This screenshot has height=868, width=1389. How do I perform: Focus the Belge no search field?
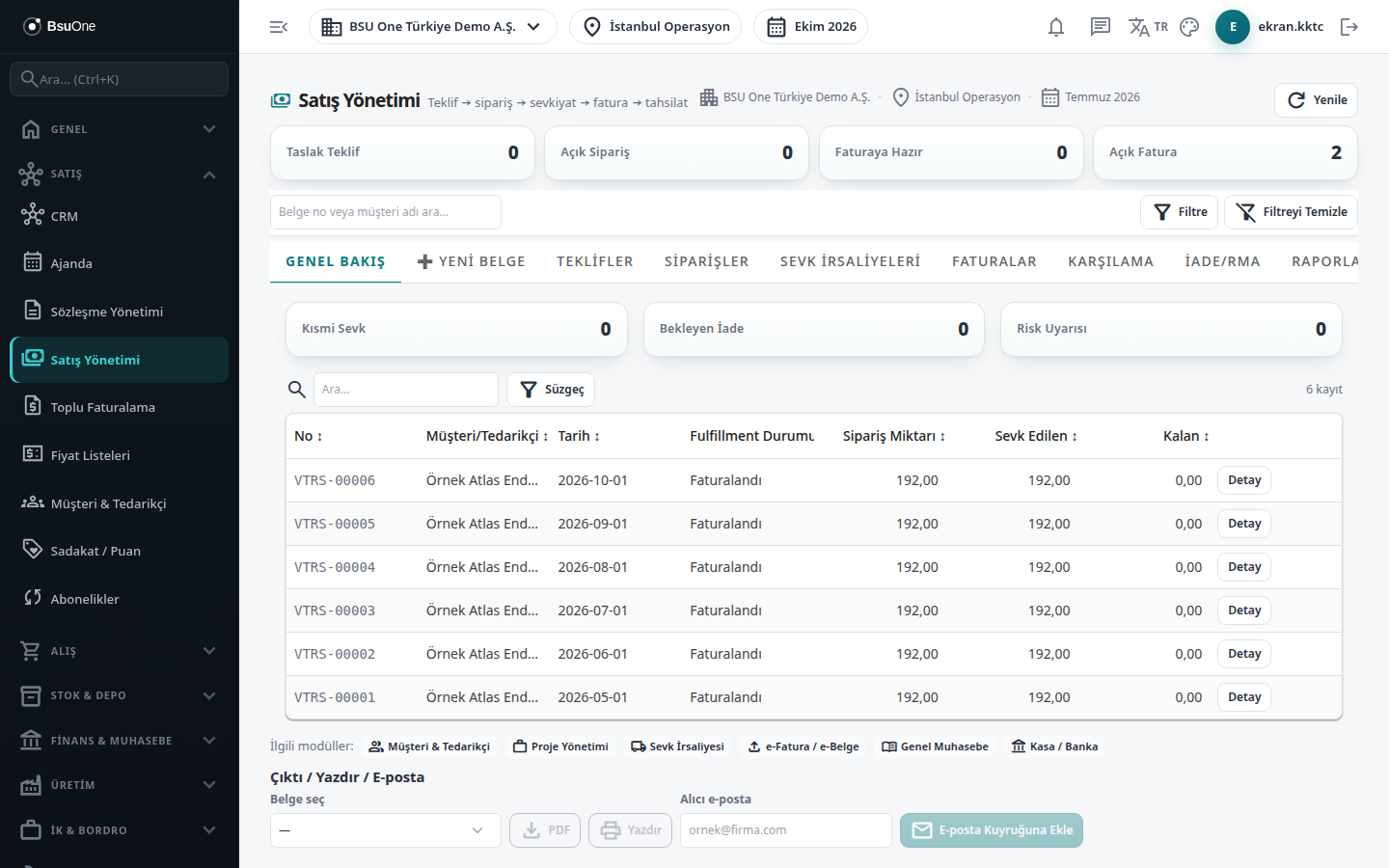tap(386, 212)
